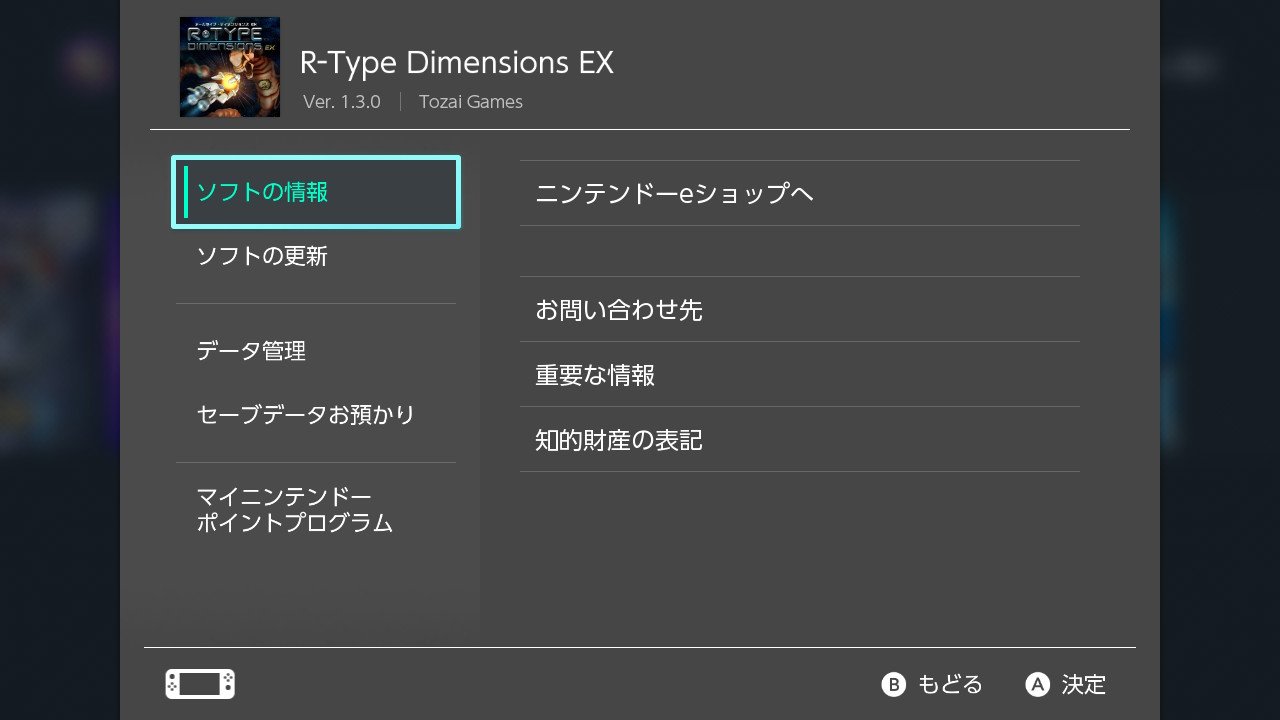Image resolution: width=1280 pixels, height=720 pixels.
Task: Click the B button icon
Action: tap(893, 684)
